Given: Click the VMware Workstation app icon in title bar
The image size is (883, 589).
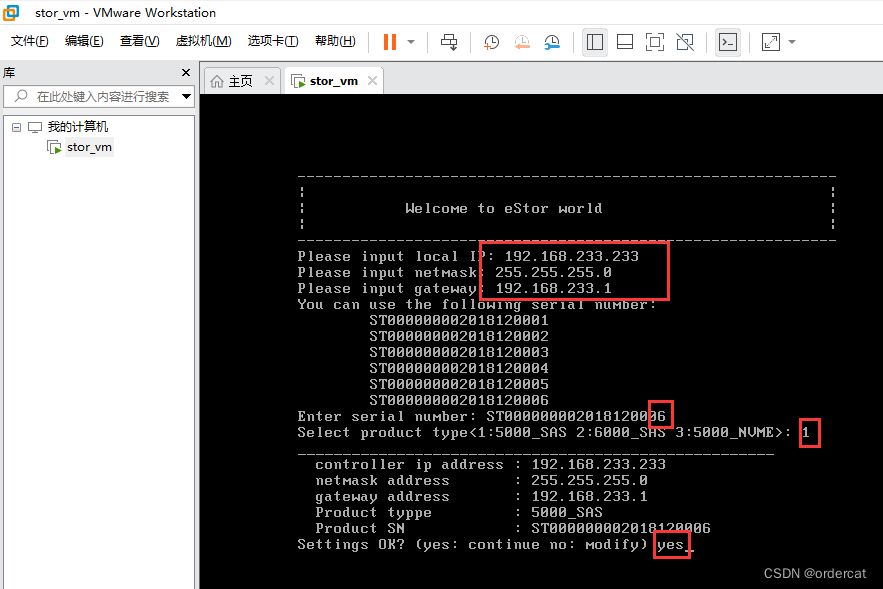Looking at the screenshot, I should point(11,12).
